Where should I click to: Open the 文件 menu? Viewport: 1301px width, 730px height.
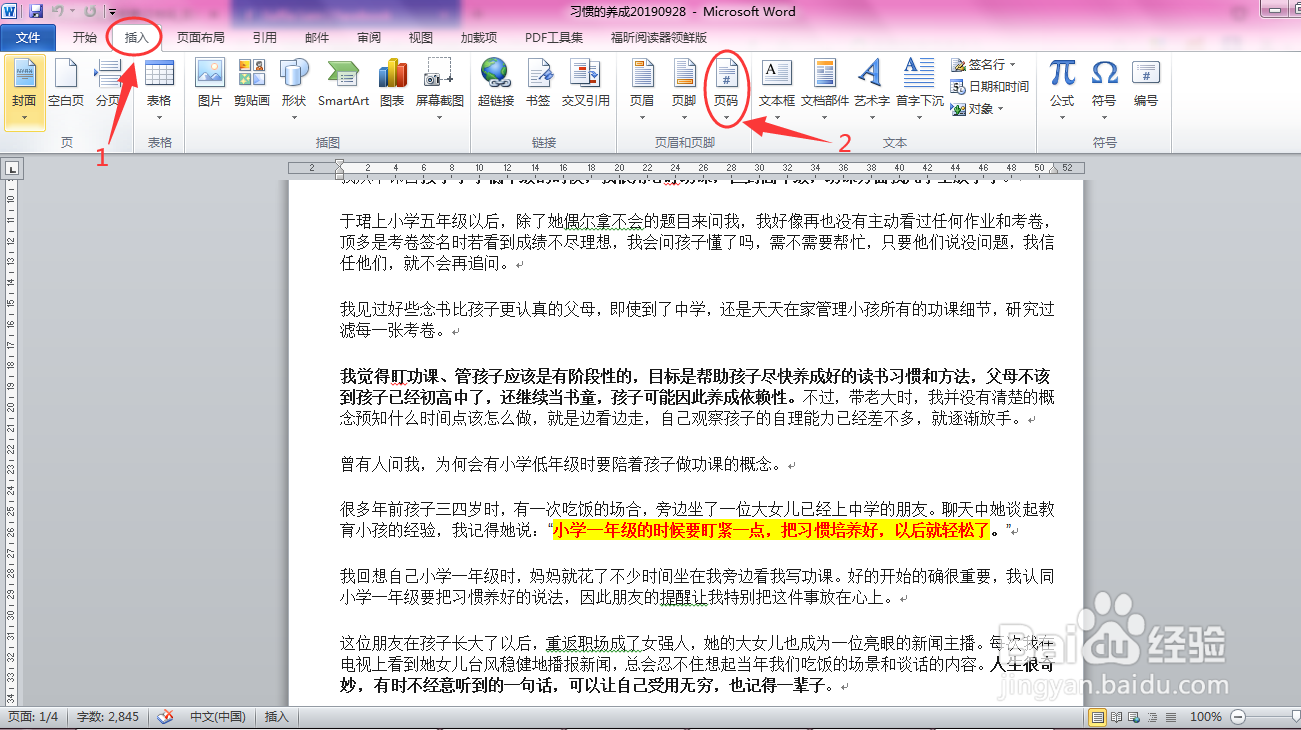click(x=28, y=36)
